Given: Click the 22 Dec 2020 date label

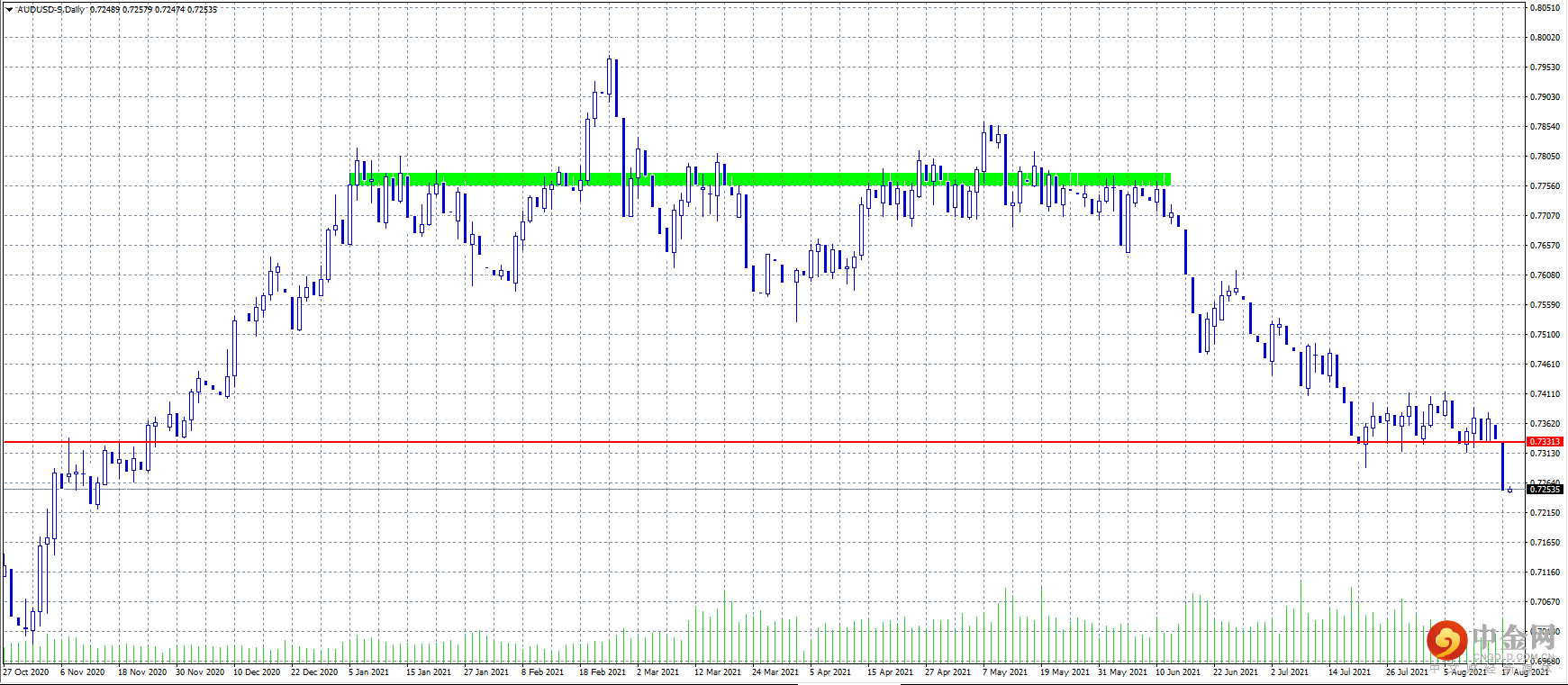Looking at the screenshot, I should pyautogui.click(x=314, y=671).
